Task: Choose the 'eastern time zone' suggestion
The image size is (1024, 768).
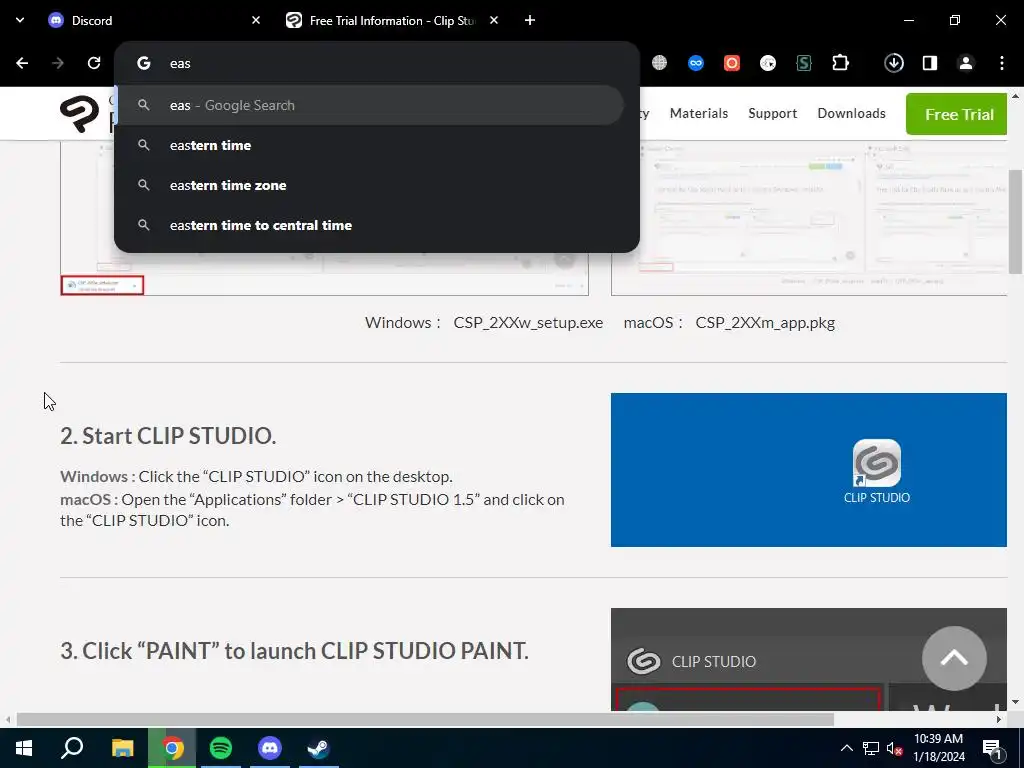Action: pyautogui.click(x=370, y=185)
